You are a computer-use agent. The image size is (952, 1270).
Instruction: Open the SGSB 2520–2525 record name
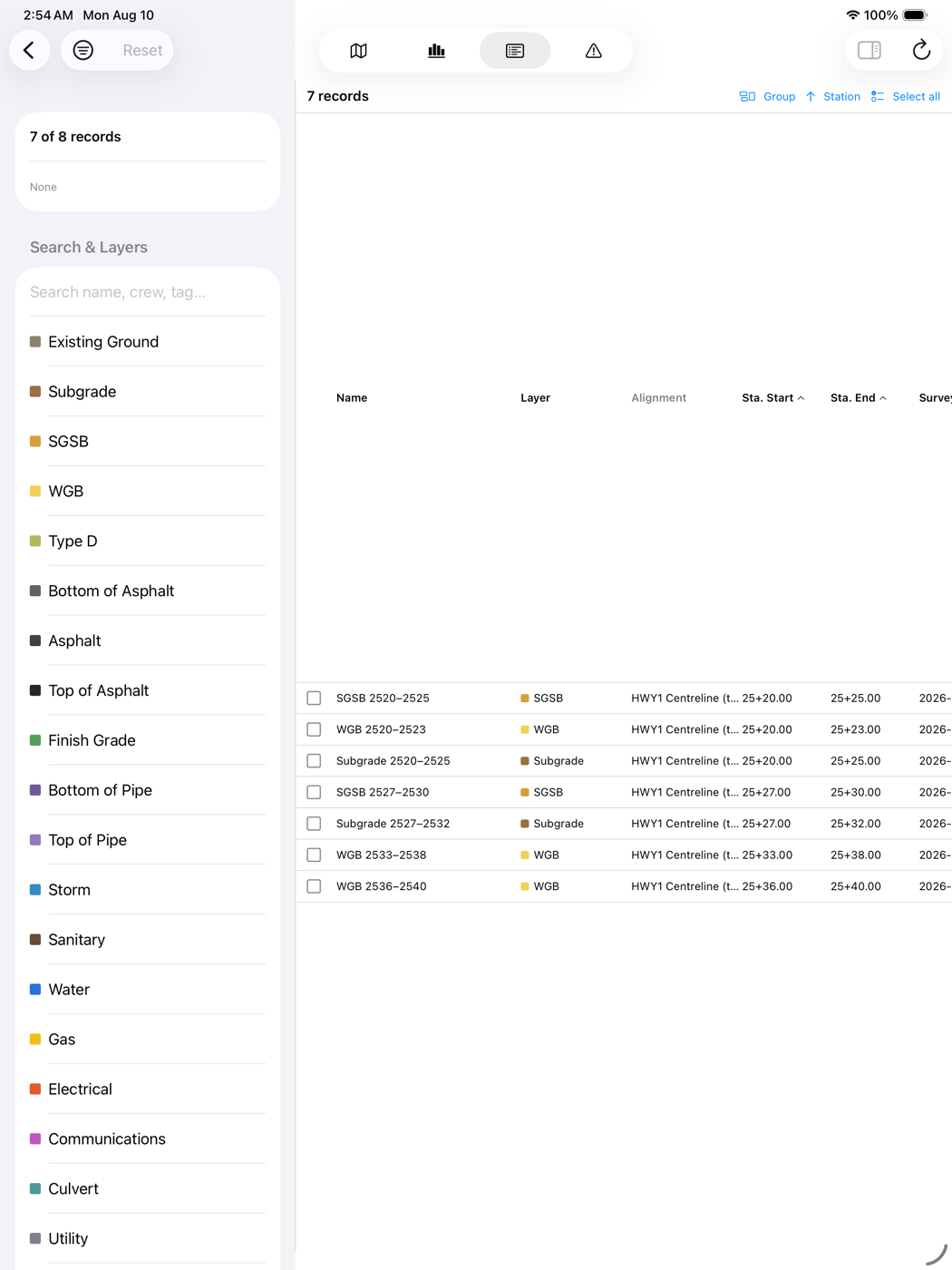[383, 698]
